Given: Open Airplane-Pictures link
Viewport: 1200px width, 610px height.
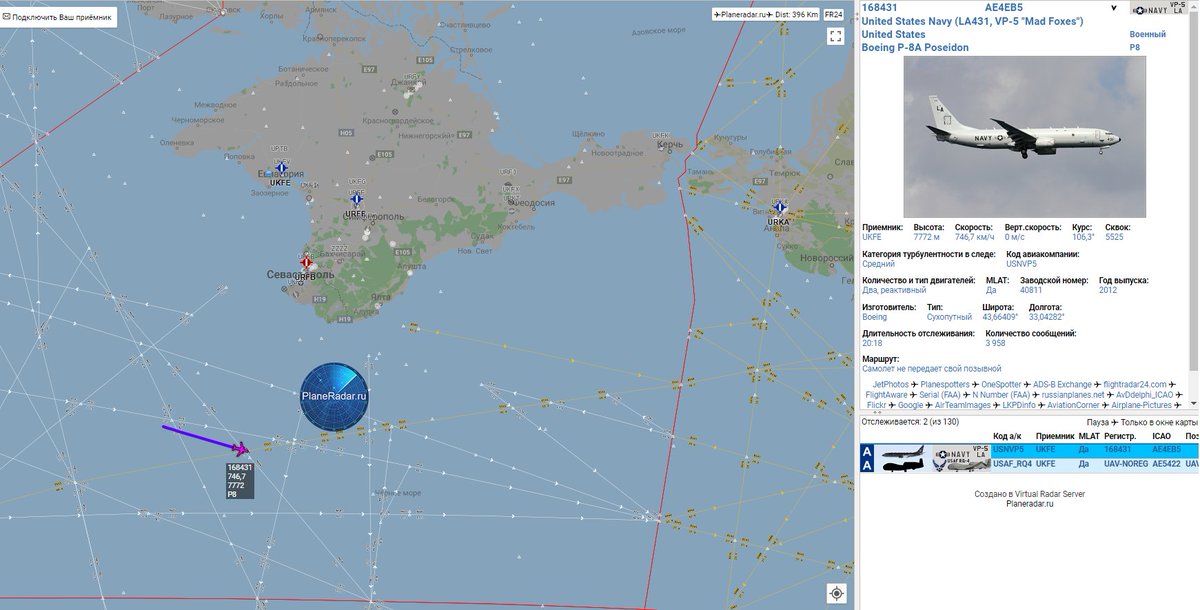Looking at the screenshot, I should (x=1141, y=406).
